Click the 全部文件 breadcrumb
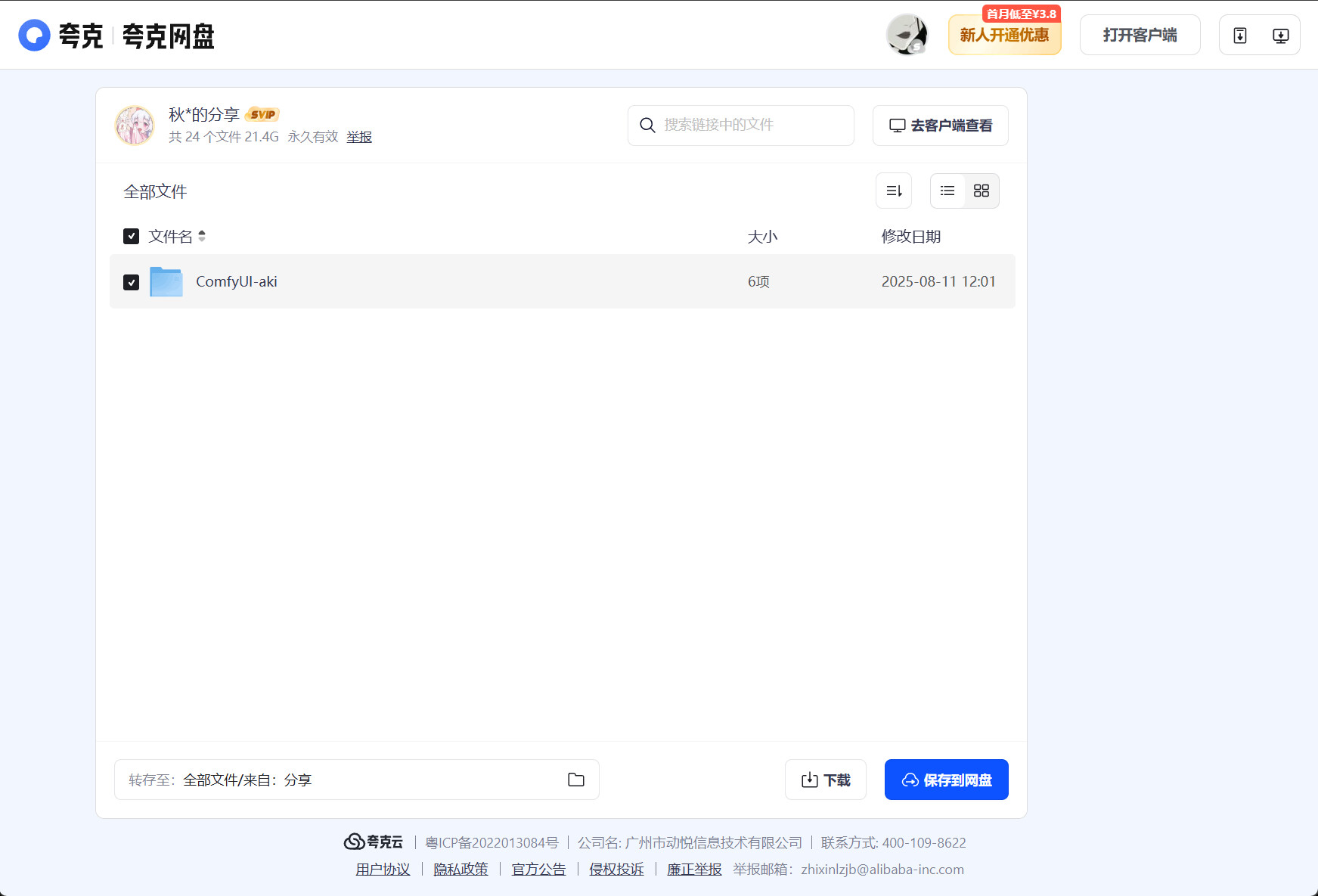Screen dimensions: 1318x896 155,192
